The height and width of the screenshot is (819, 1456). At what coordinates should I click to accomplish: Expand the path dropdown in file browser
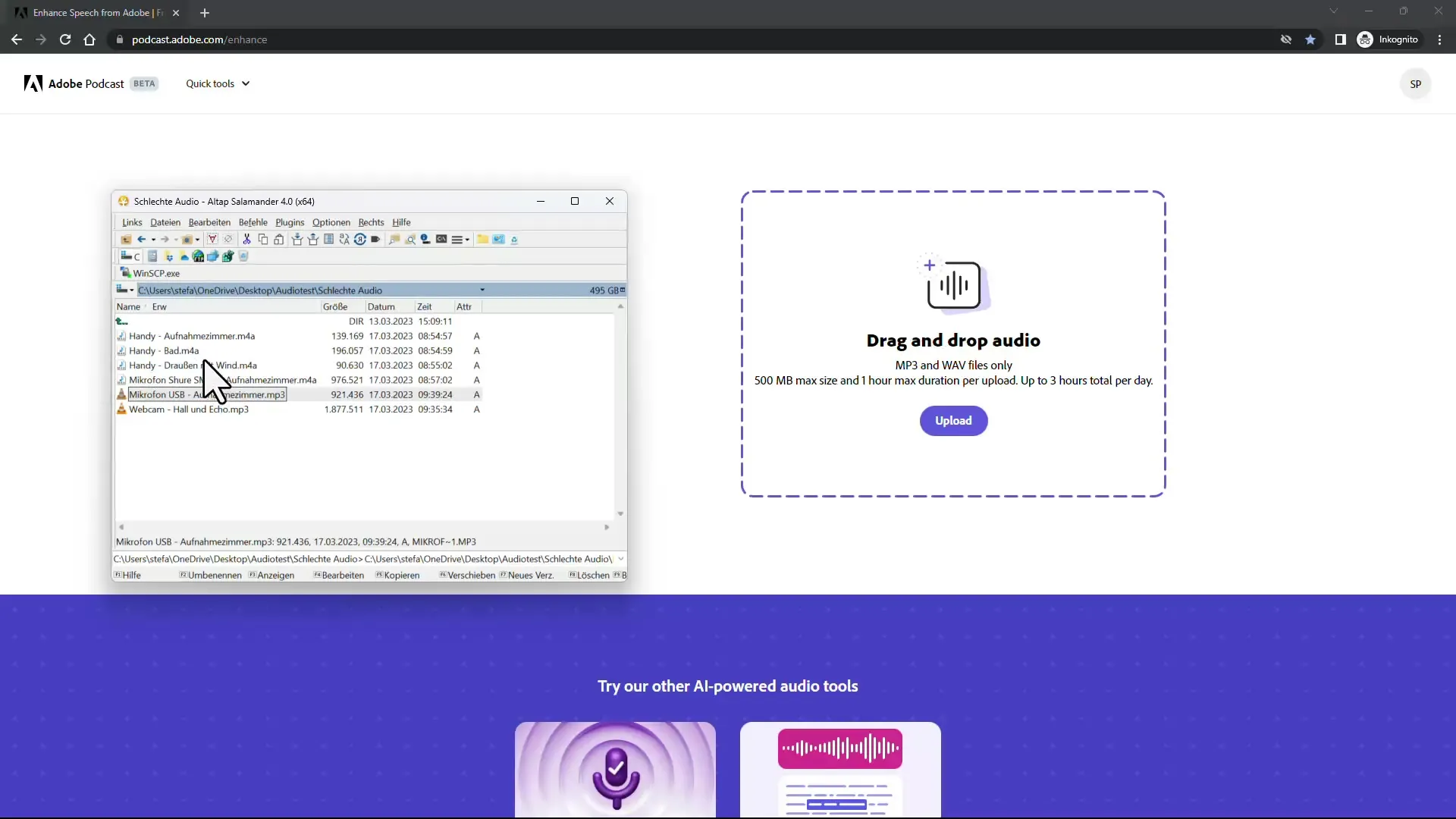(482, 290)
